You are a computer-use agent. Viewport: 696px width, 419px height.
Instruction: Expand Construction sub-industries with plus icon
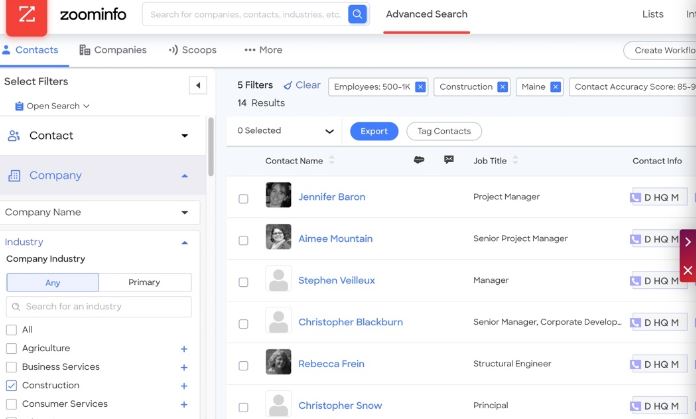(x=184, y=386)
